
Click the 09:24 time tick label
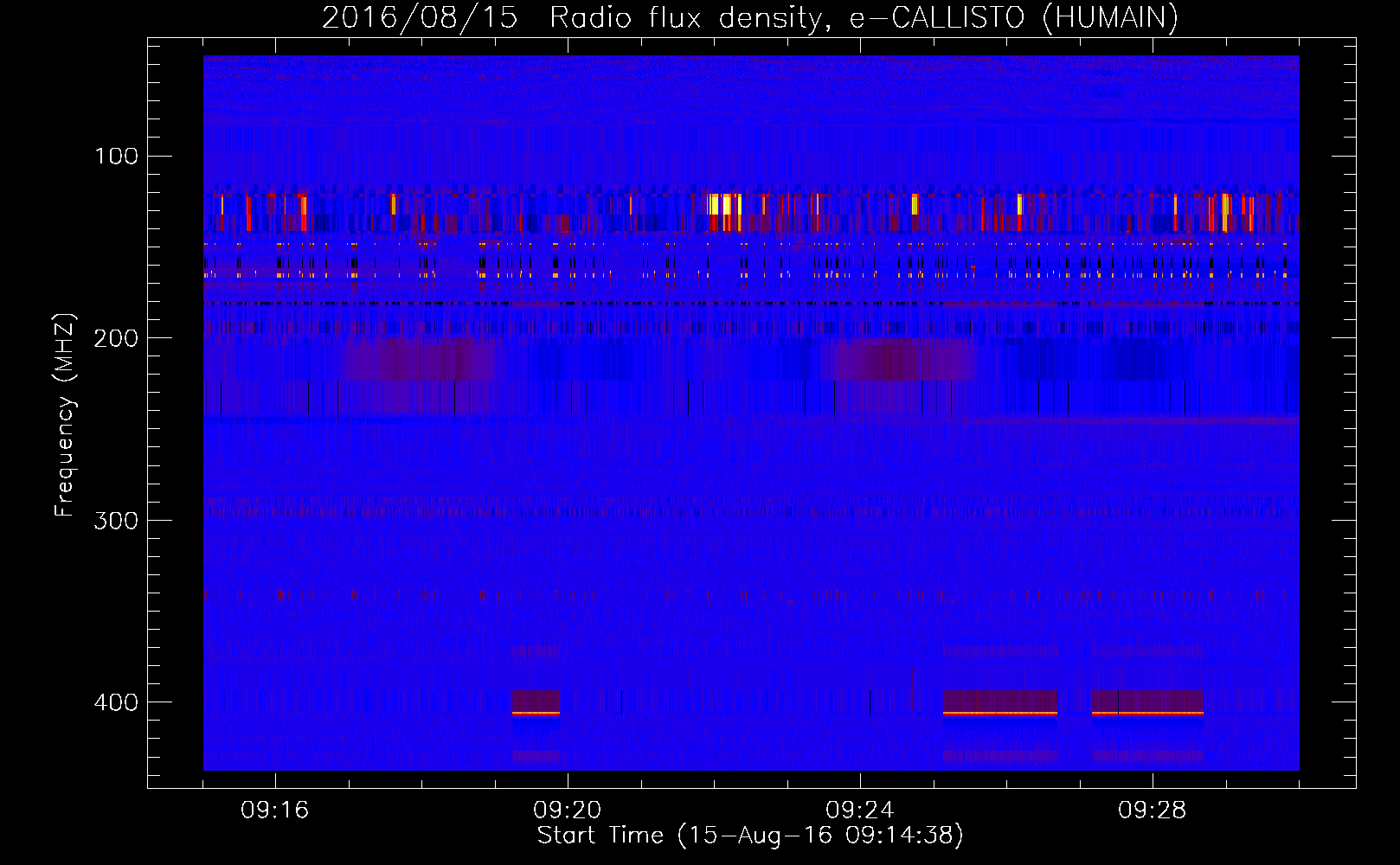(860, 811)
